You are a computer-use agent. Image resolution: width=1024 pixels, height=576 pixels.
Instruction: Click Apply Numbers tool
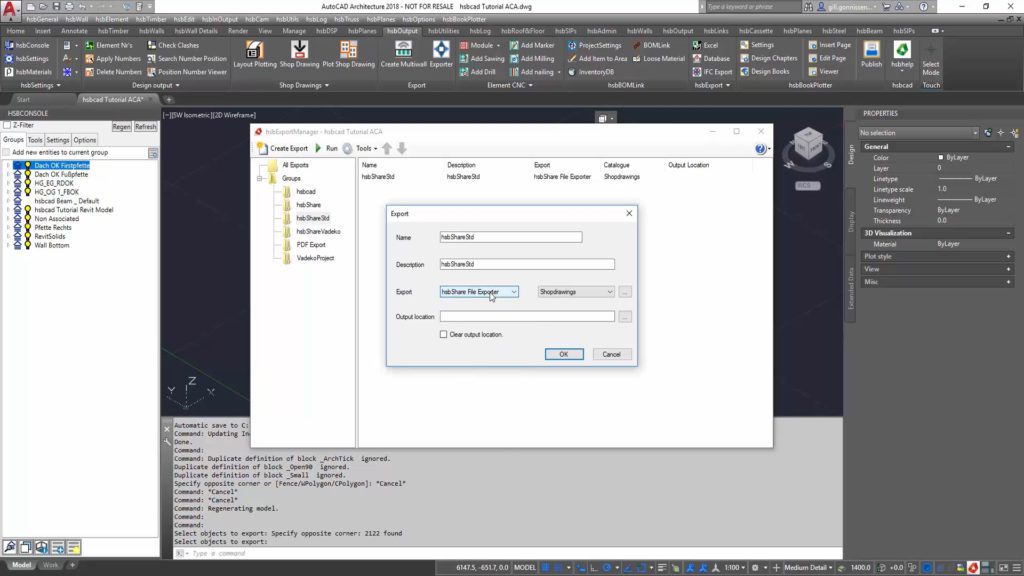coord(113,59)
